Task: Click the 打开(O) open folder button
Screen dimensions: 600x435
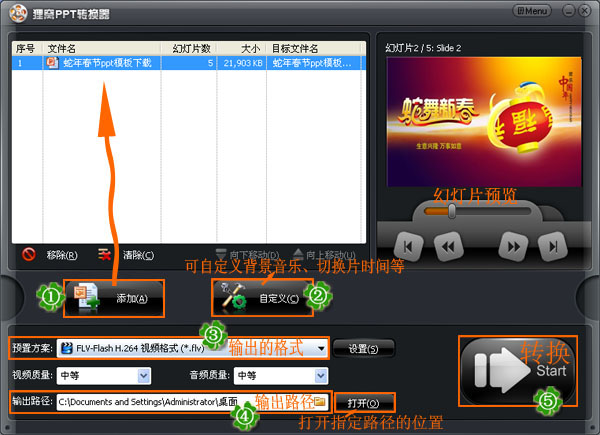Action: pyautogui.click(x=364, y=403)
